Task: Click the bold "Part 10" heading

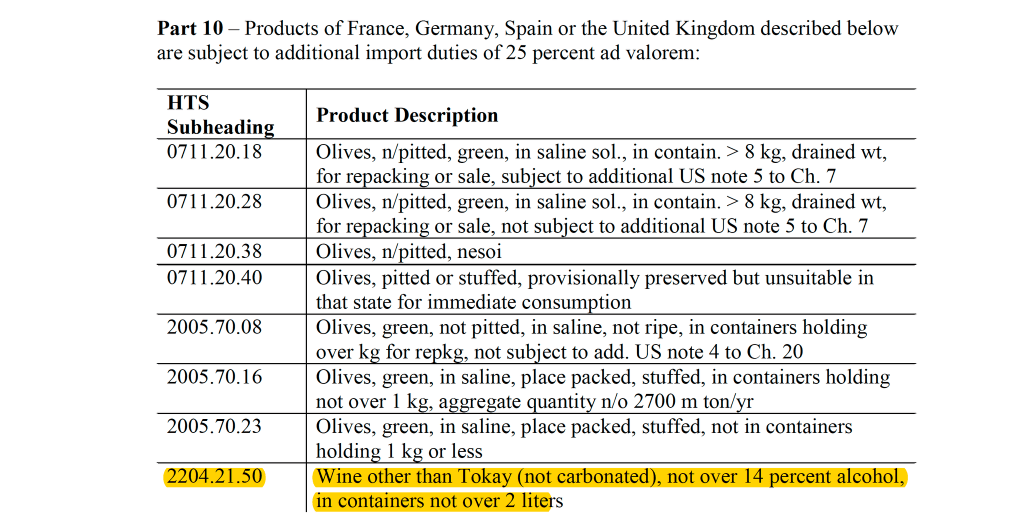Action: (190, 28)
